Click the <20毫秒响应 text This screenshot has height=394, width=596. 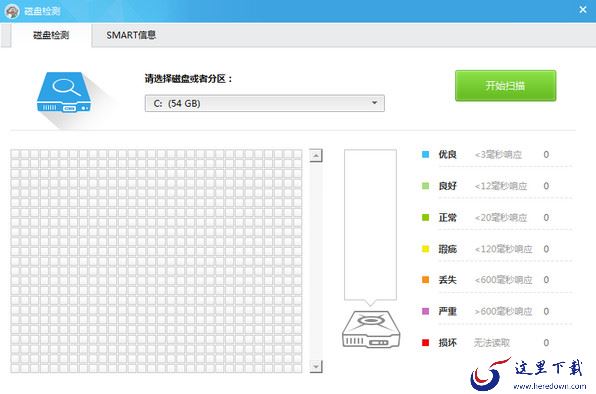pyautogui.click(x=501, y=218)
